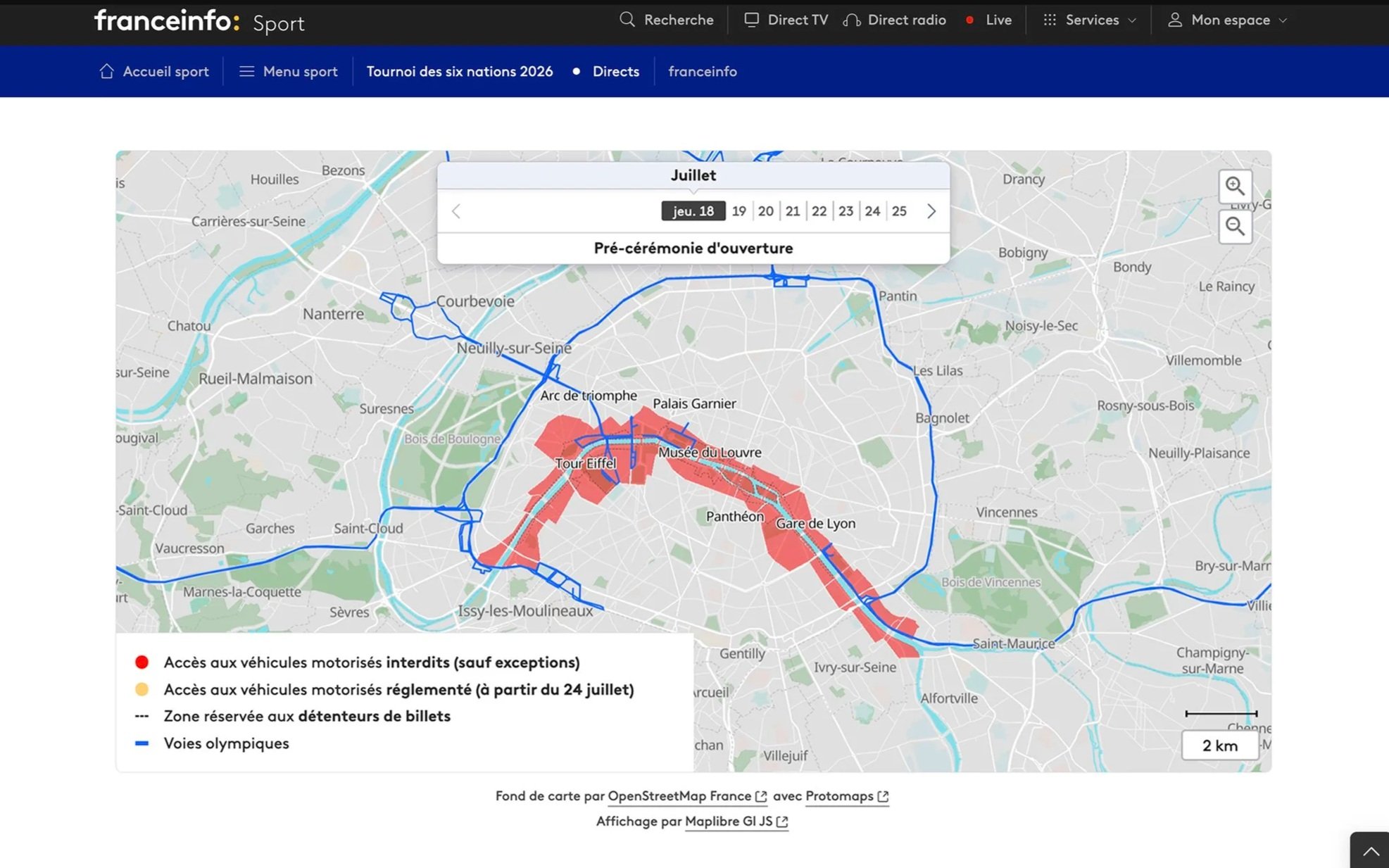Click the yellow legend dot for réglementé
Viewport: 1389px width, 868px height.
click(x=142, y=689)
